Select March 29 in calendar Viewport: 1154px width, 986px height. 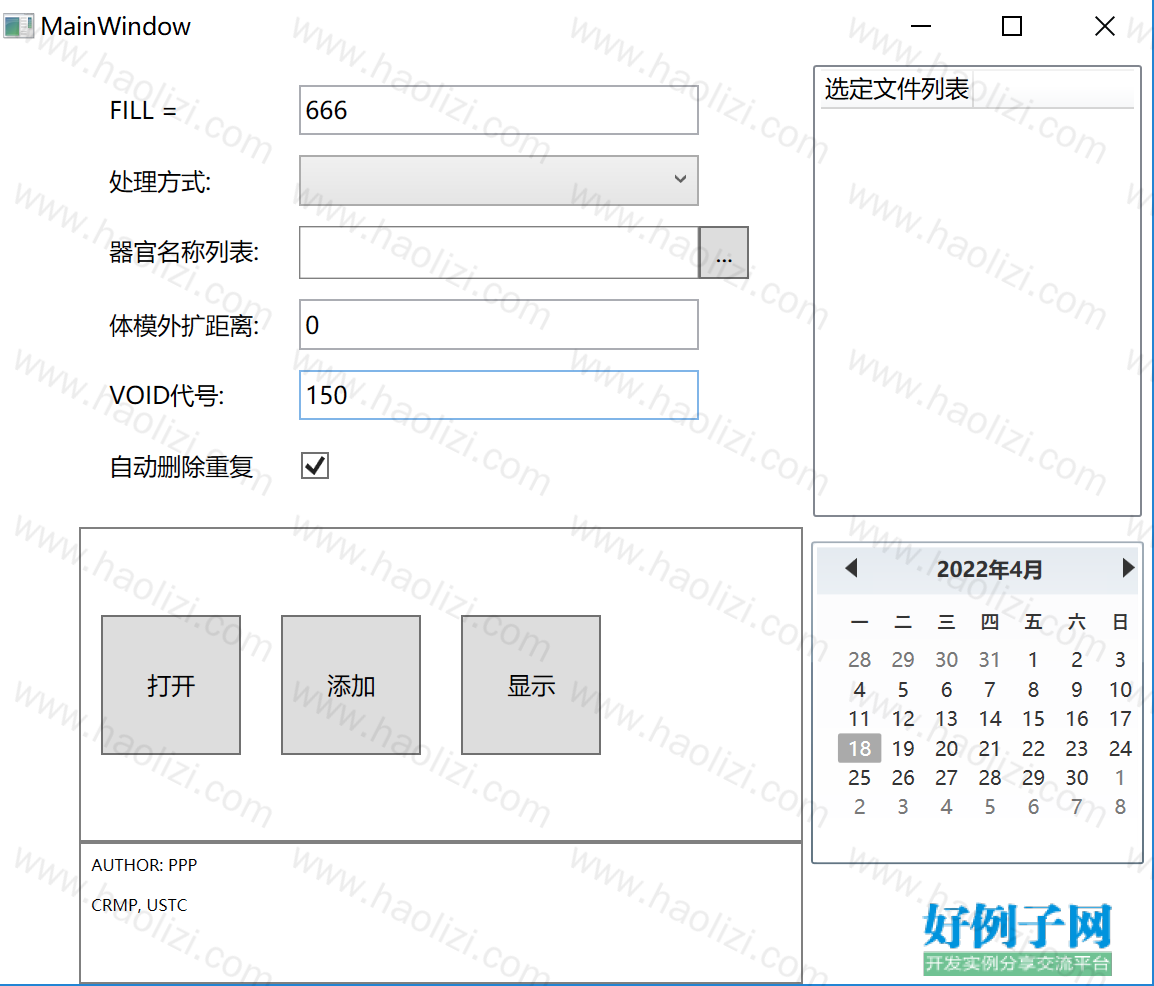(x=903, y=660)
